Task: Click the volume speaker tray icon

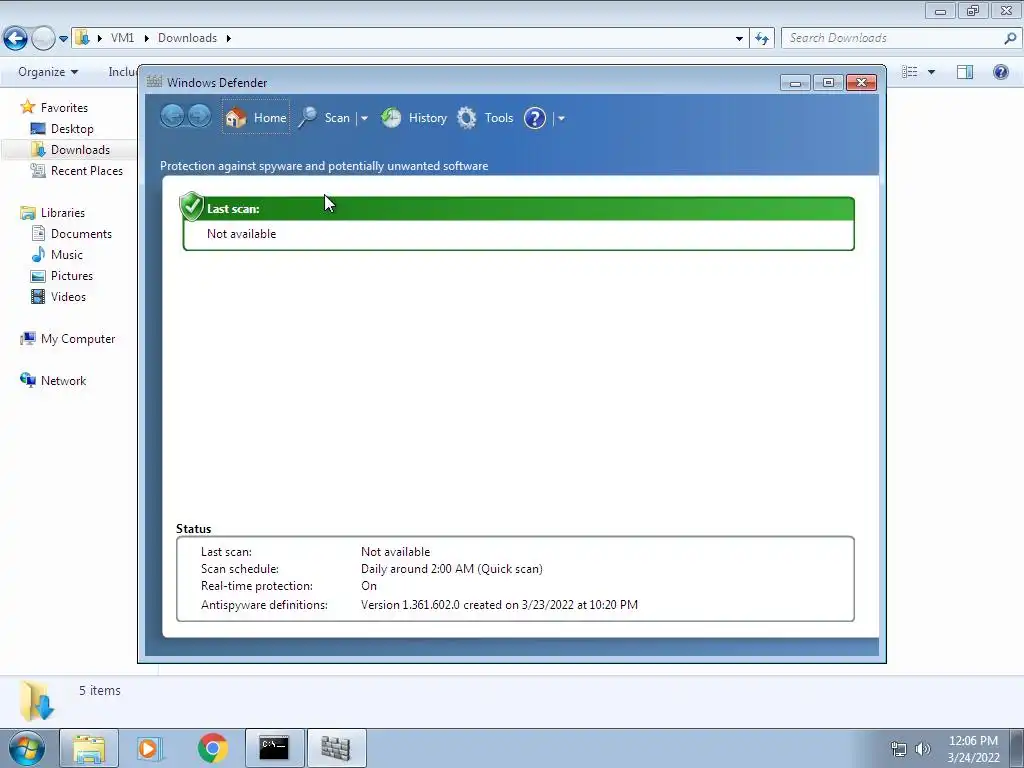Action: click(923, 749)
